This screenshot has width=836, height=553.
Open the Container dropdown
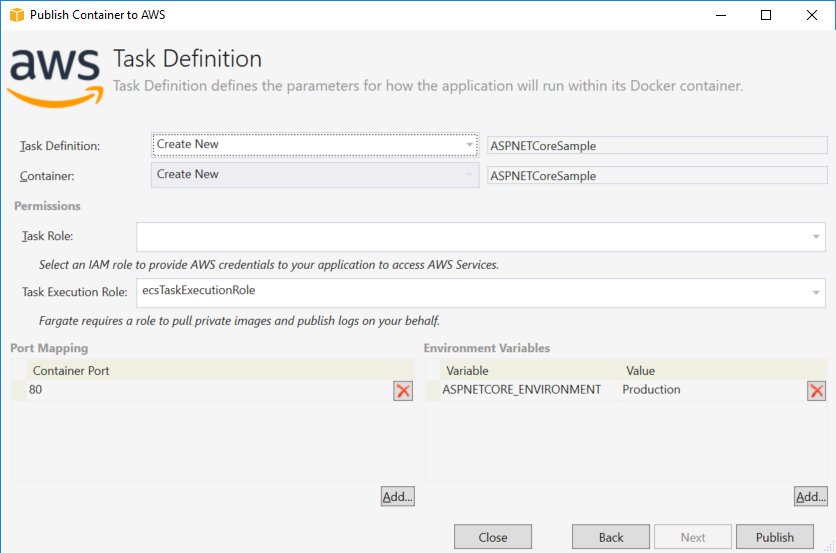[315, 175]
